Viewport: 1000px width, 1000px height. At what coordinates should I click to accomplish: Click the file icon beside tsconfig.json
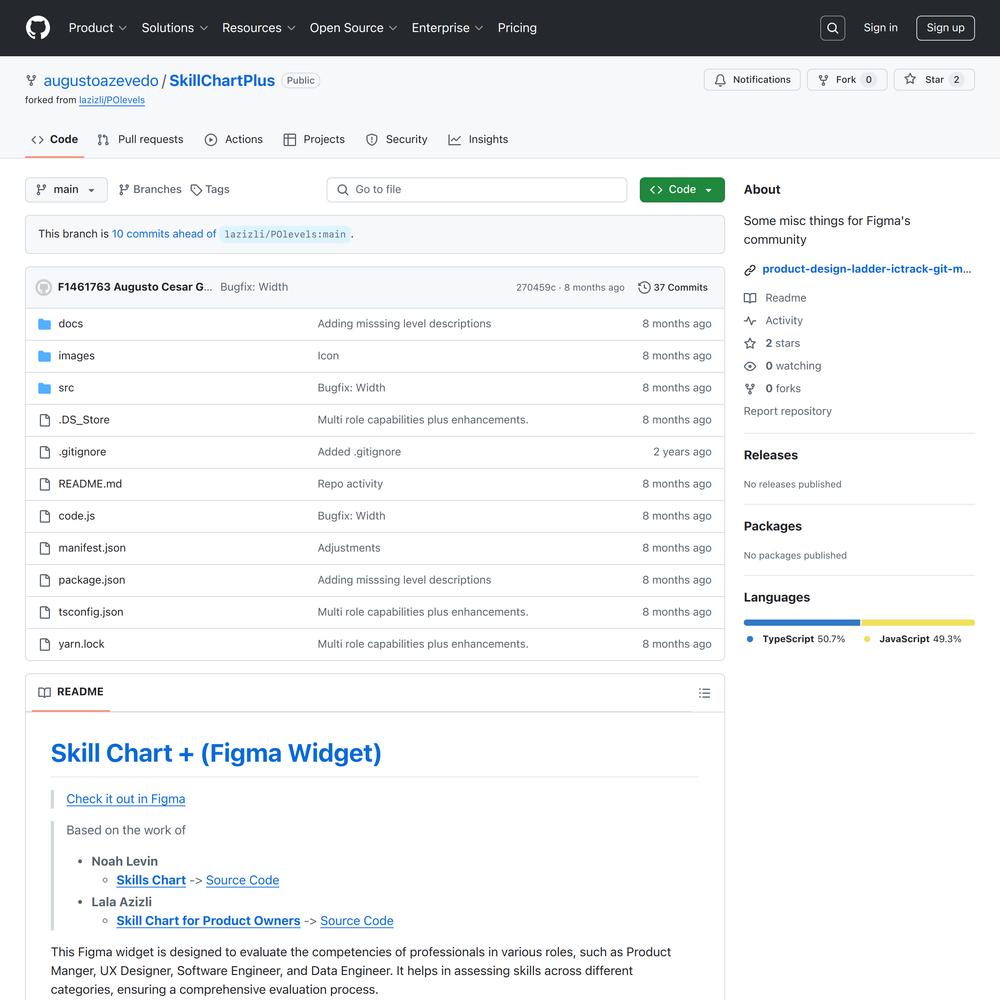[x=45, y=612]
